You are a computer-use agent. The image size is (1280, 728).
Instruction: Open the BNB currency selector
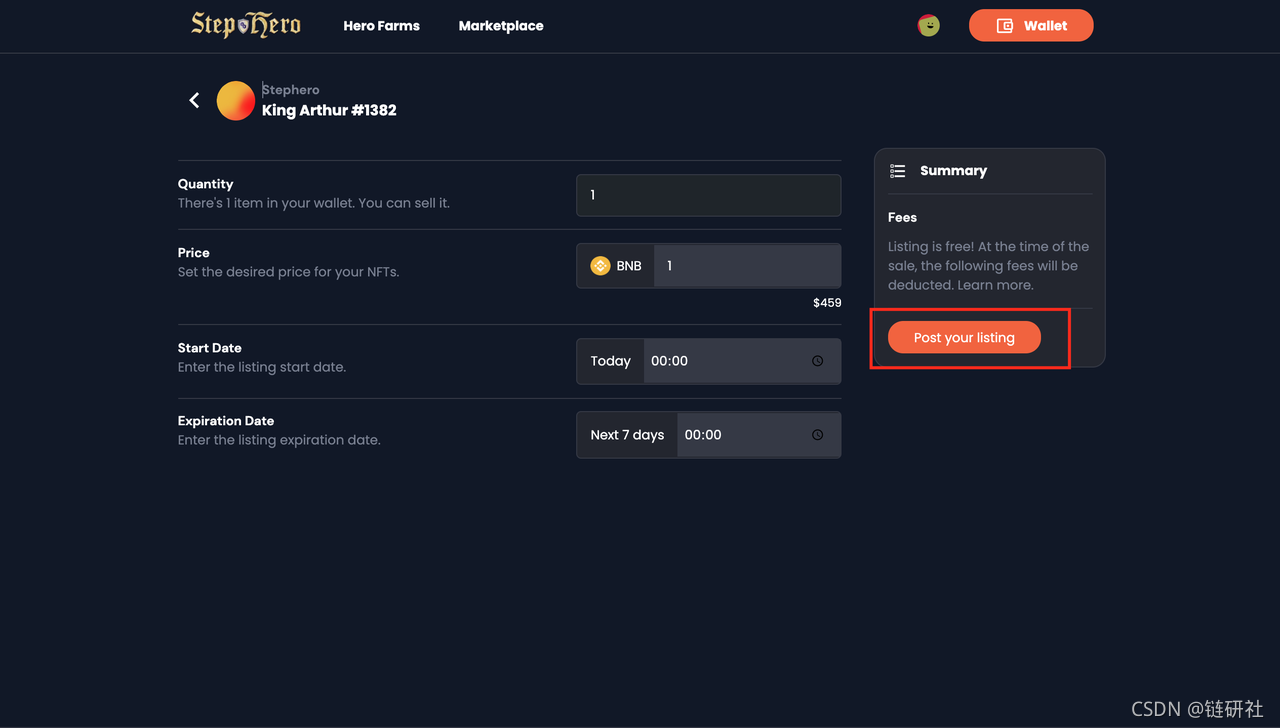[x=616, y=266]
